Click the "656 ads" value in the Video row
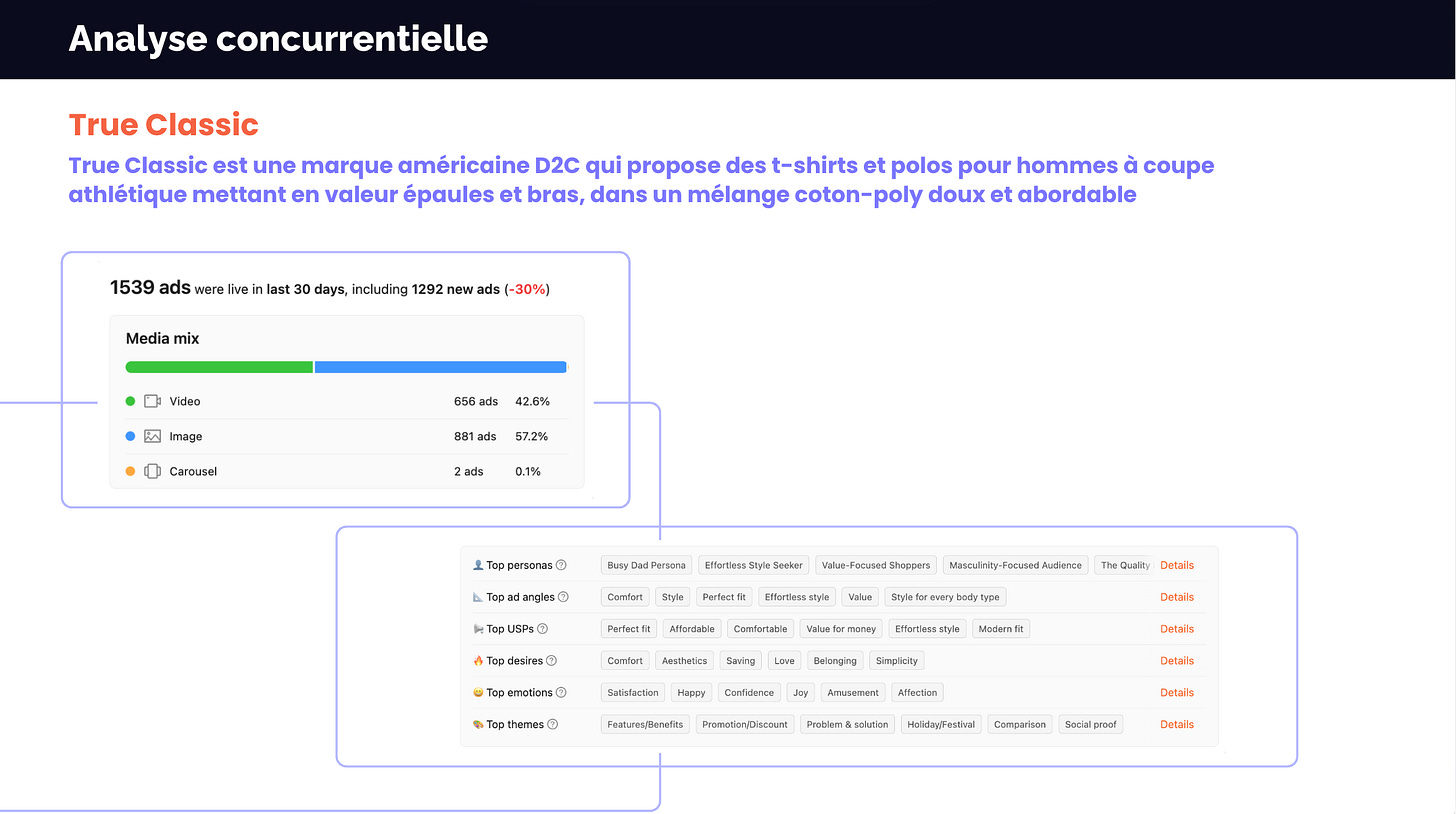1456x814 pixels. 476,401
